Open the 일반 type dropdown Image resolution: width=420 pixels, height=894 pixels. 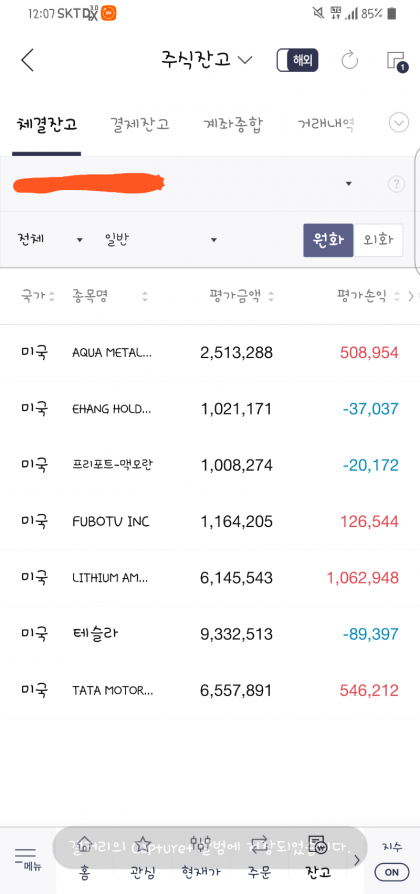160,239
